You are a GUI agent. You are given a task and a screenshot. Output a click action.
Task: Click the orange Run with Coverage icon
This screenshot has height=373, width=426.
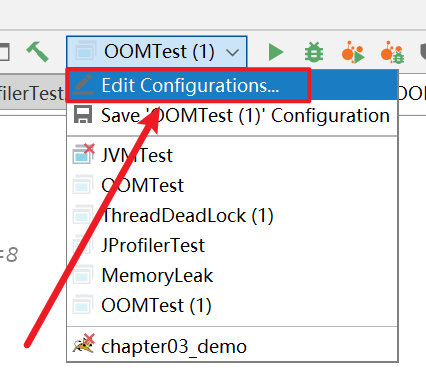[x=353, y=52]
